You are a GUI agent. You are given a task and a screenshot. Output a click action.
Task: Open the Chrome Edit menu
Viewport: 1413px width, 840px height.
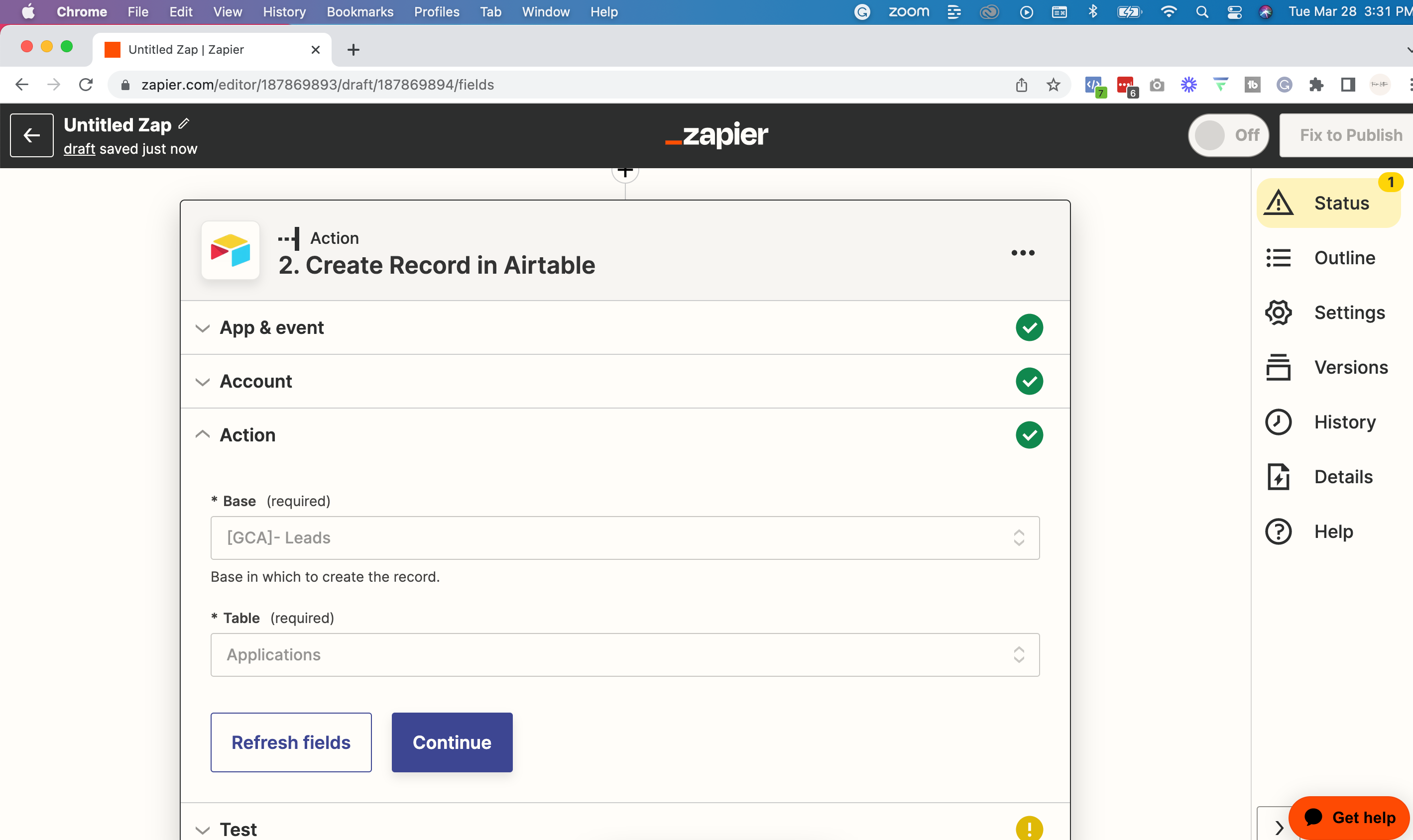181,12
